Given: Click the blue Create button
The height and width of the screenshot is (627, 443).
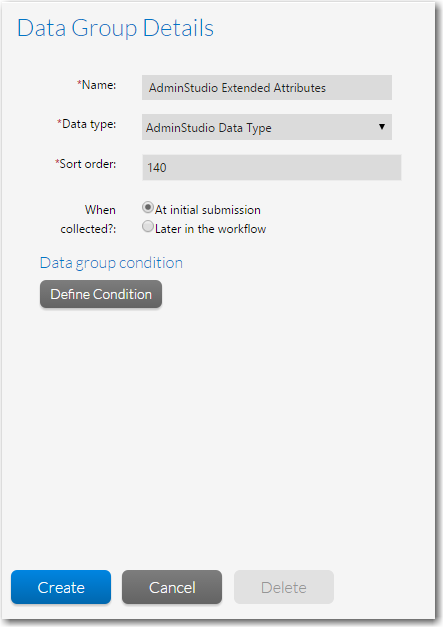Looking at the screenshot, I should [61, 587].
